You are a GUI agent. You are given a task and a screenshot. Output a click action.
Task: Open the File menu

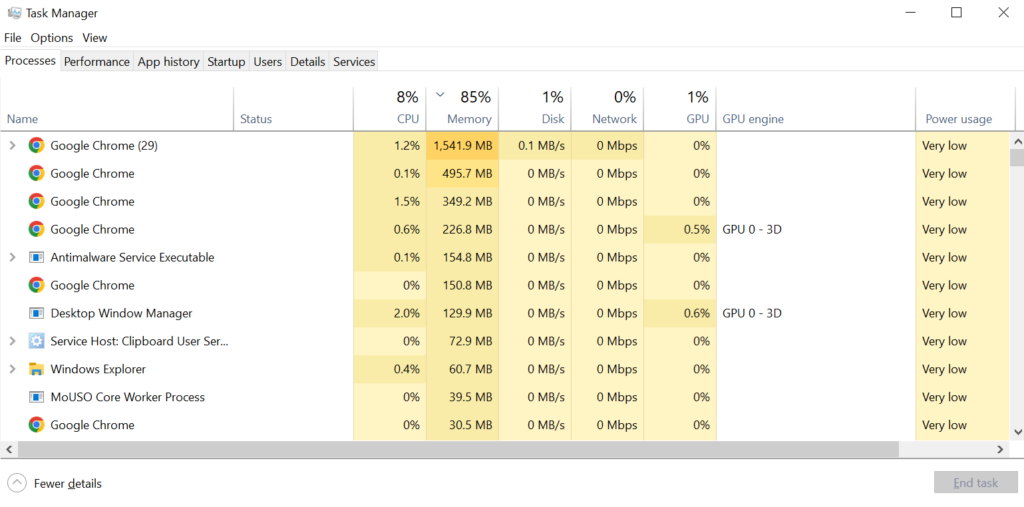click(12, 38)
